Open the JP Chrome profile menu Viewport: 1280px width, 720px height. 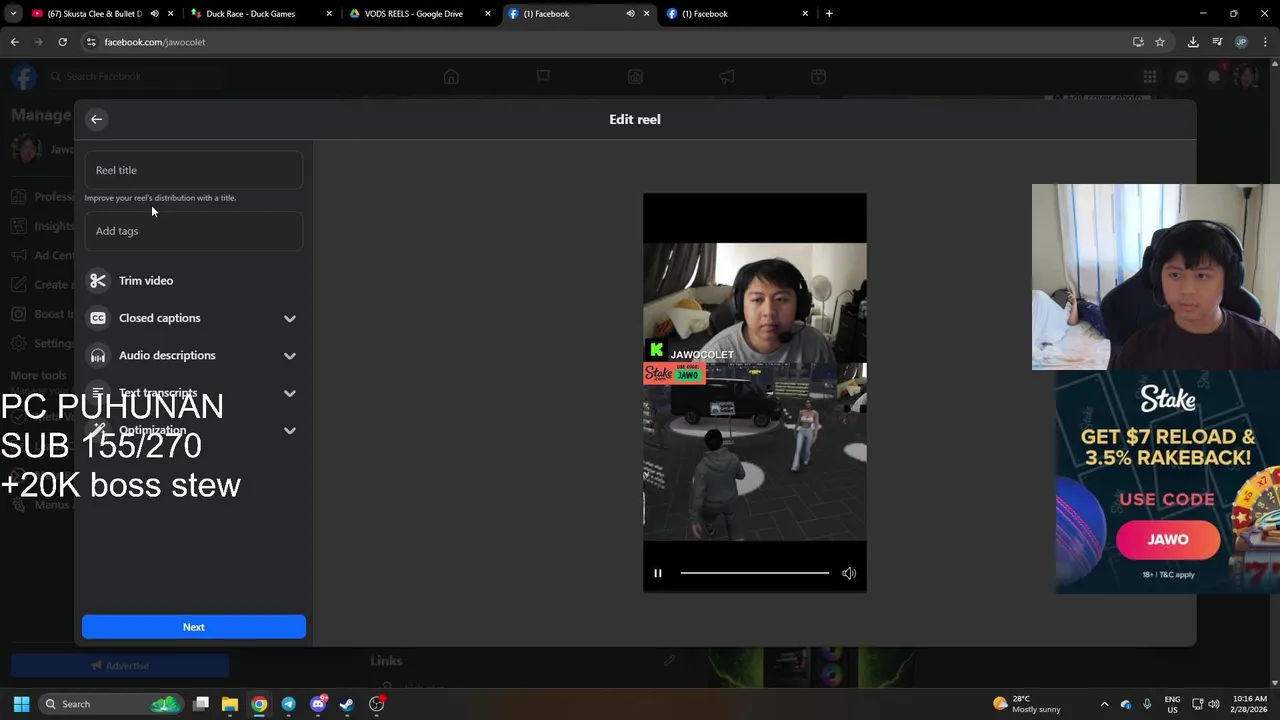point(1241,42)
